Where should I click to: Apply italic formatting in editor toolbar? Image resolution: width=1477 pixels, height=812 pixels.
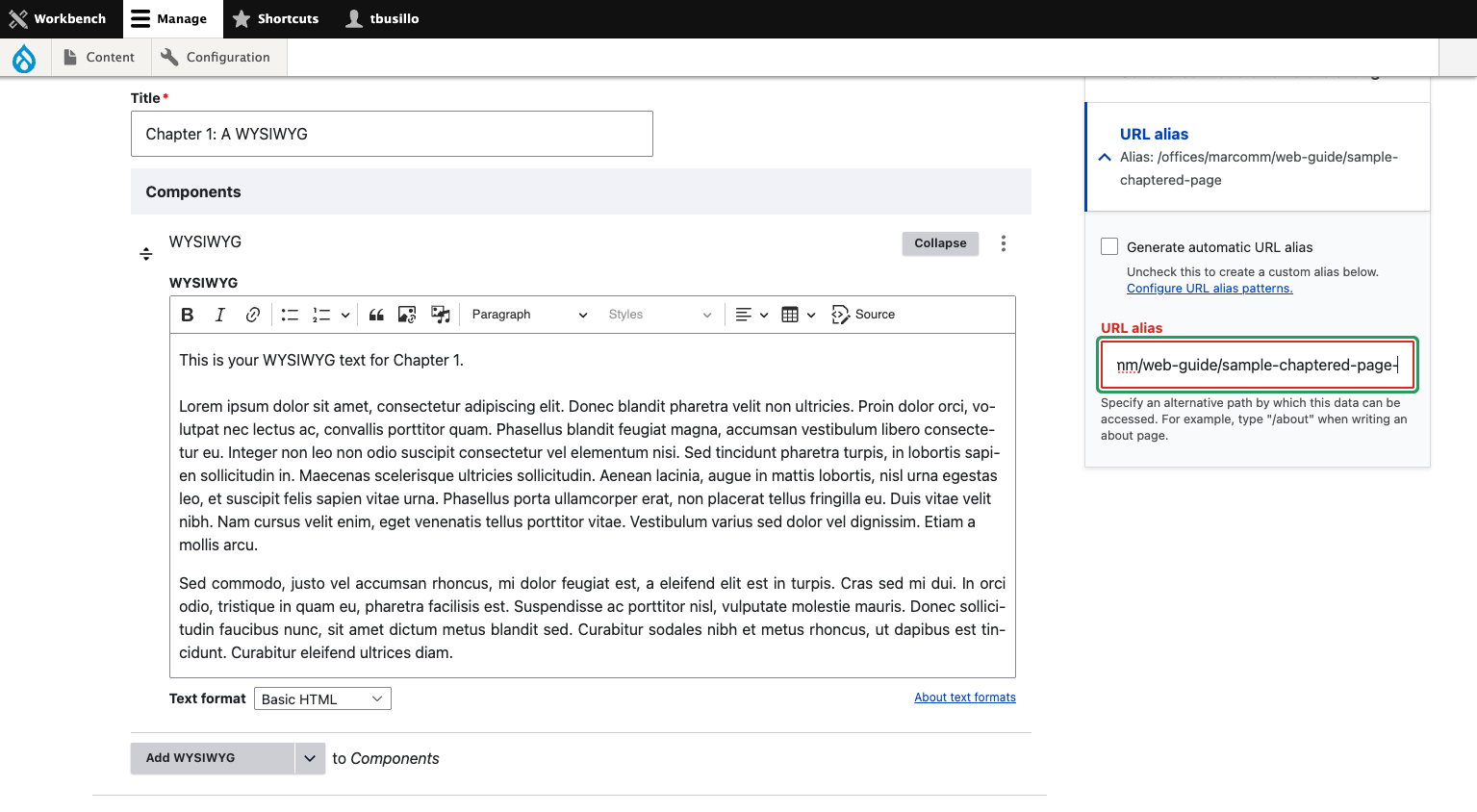pyautogui.click(x=220, y=315)
